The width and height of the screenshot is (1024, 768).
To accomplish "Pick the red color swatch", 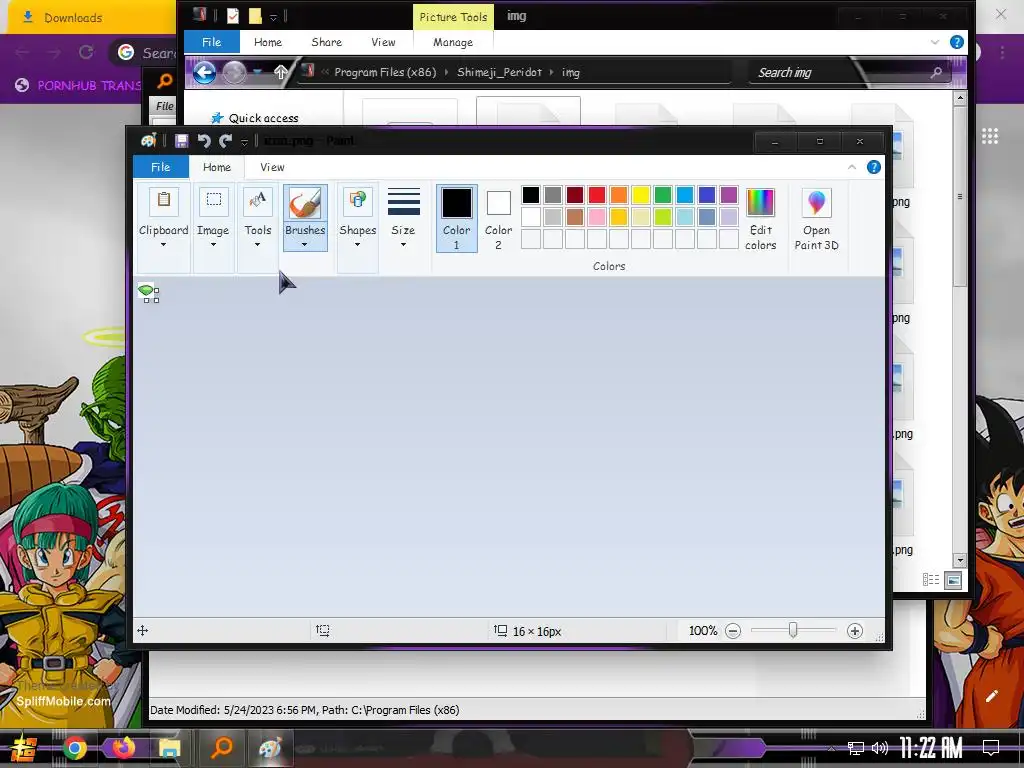I will 597,195.
